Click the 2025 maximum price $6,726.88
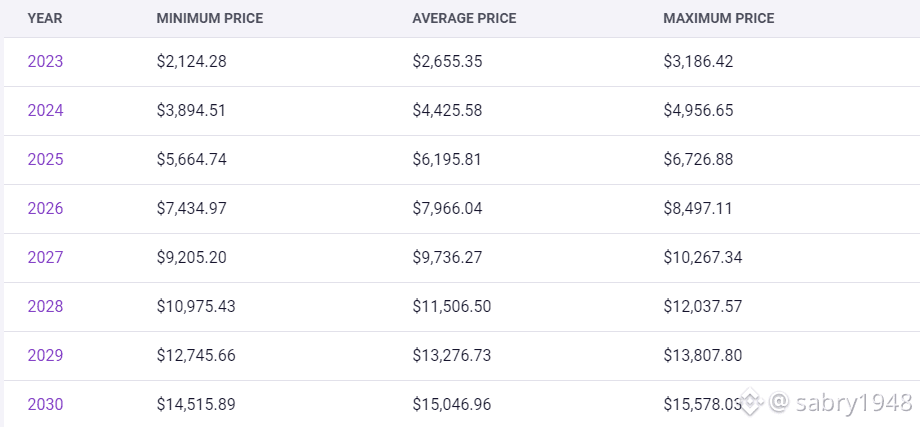This screenshot has width=920, height=427. pyautogui.click(x=698, y=160)
